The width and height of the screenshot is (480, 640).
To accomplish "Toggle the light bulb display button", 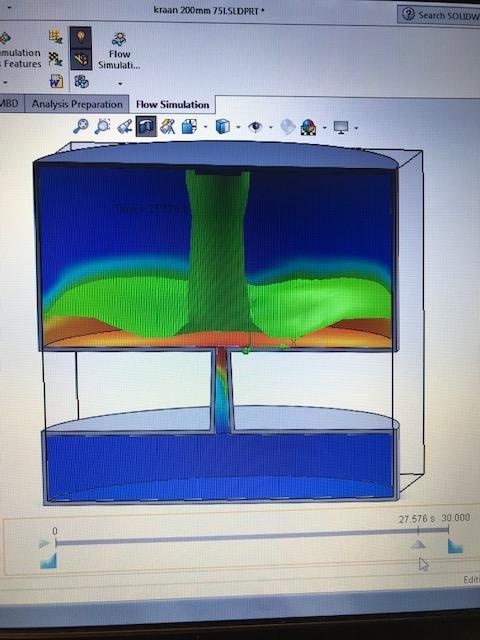I will (80, 37).
